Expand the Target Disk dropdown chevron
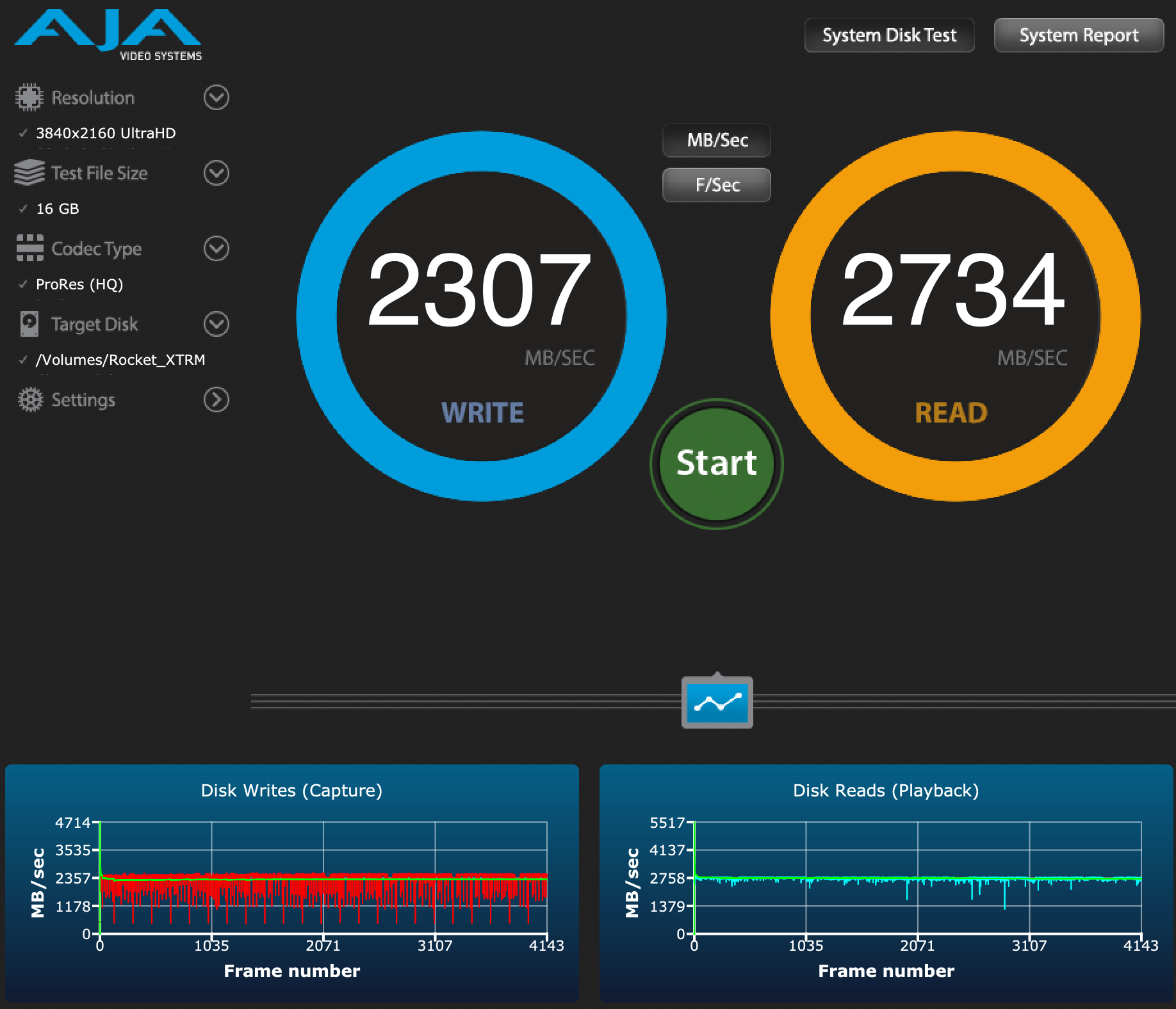The image size is (1176, 1009). pyautogui.click(x=216, y=324)
